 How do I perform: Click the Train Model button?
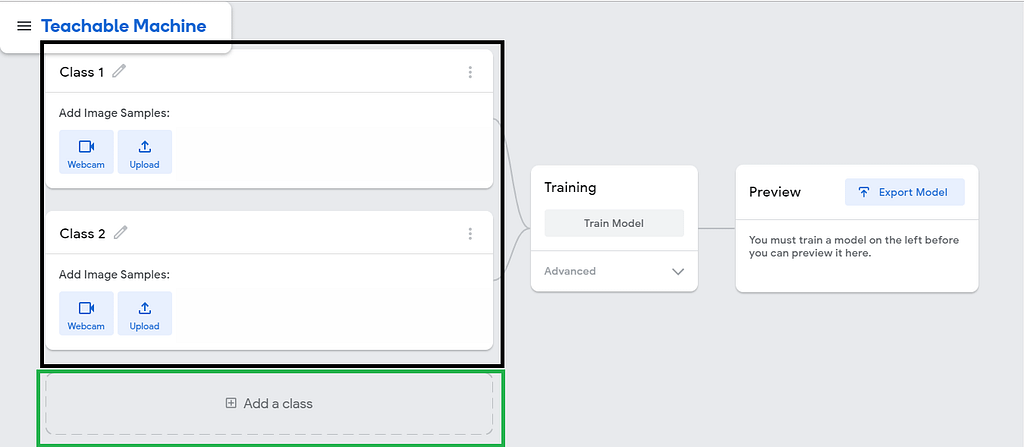[x=614, y=223]
